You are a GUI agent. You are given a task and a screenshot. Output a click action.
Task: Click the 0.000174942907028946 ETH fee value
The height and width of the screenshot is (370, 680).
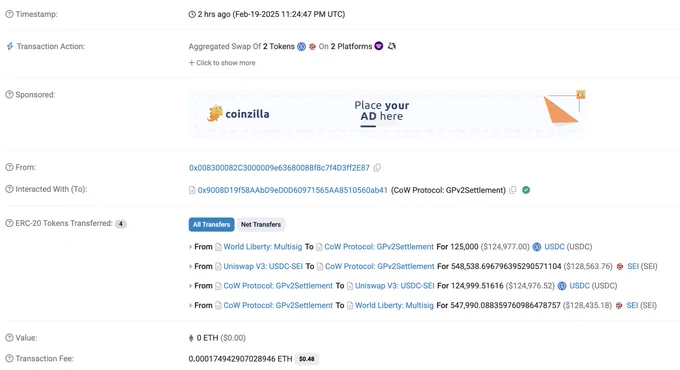(x=240, y=359)
